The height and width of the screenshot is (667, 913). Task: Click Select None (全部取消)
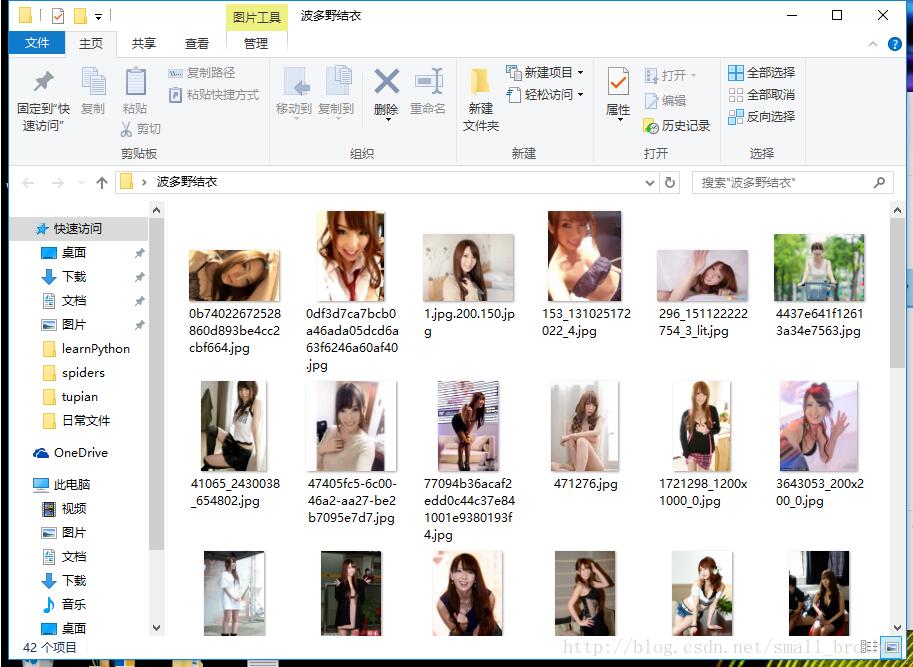point(762,94)
